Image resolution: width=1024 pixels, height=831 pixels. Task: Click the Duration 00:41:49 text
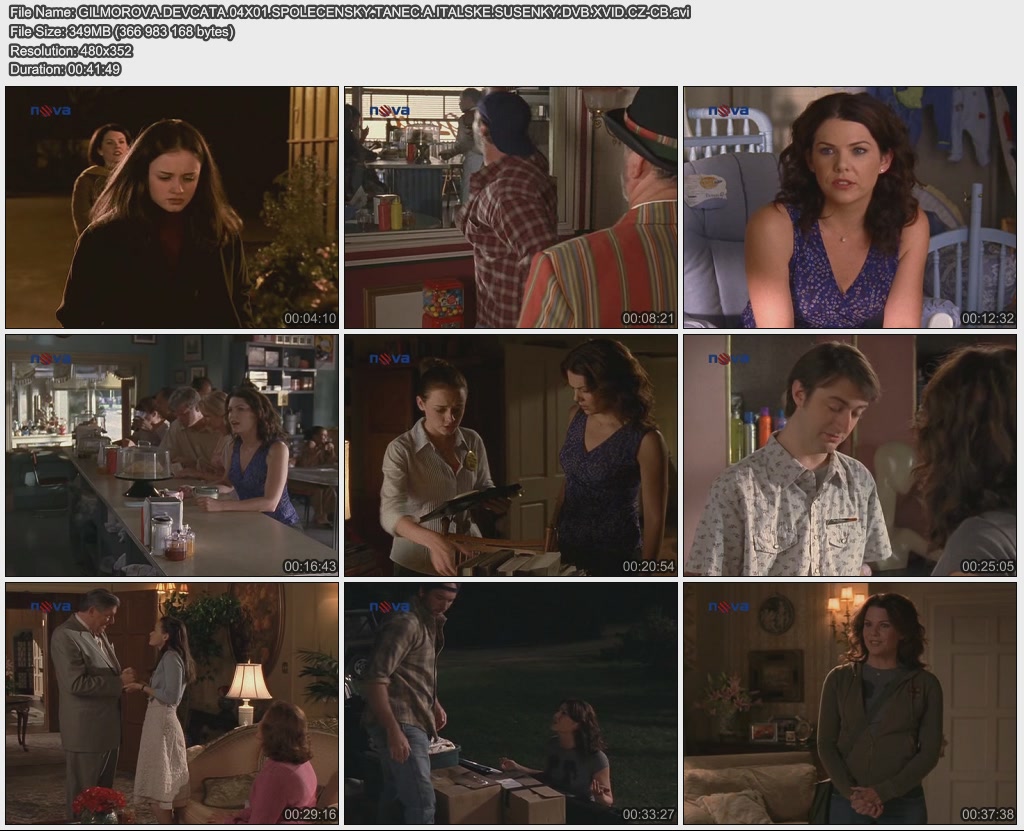pyautogui.click(x=65, y=69)
